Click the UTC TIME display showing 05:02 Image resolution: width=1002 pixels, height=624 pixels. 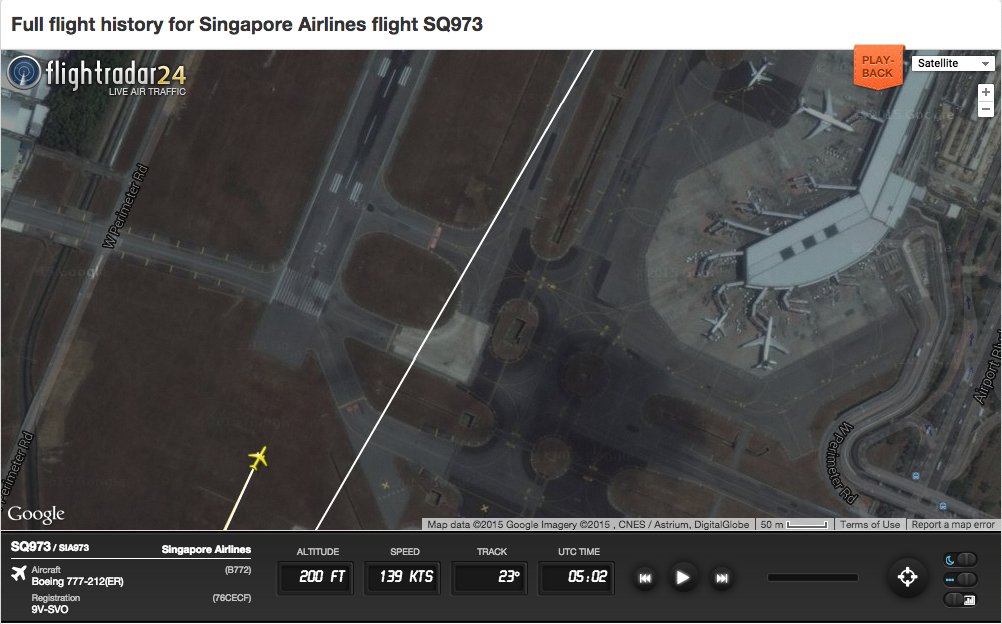tap(576, 577)
